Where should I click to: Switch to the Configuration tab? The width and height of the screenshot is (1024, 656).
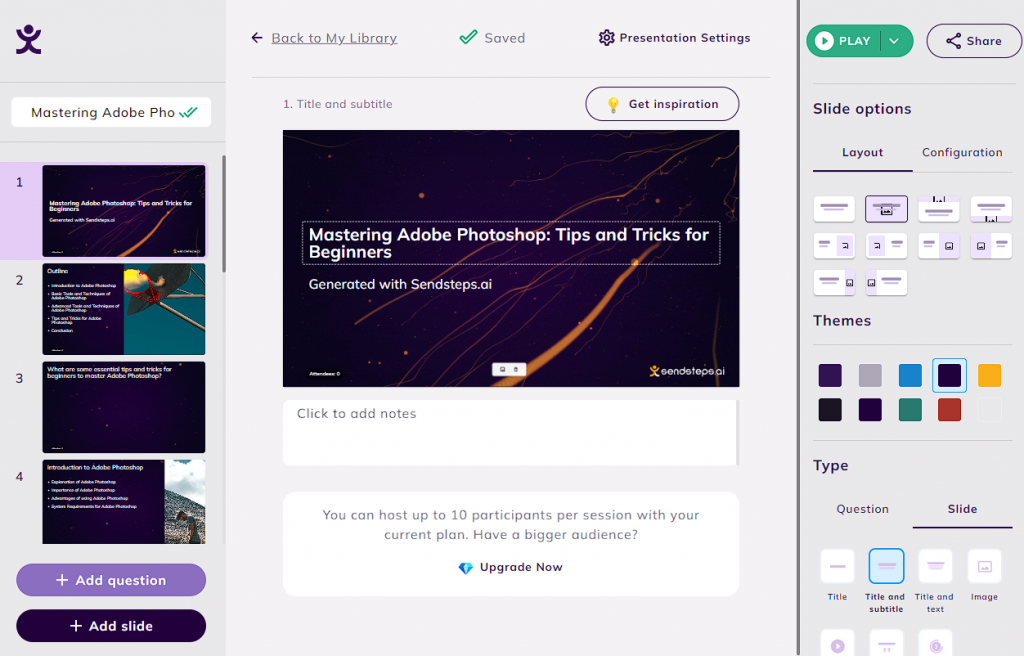[962, 152]
